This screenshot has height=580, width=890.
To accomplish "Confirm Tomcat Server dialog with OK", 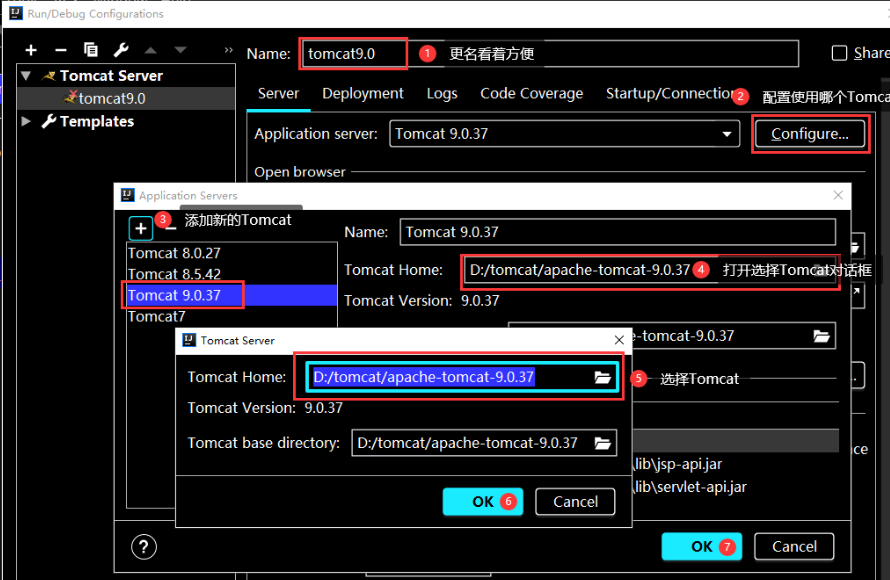I will (483, 501).
